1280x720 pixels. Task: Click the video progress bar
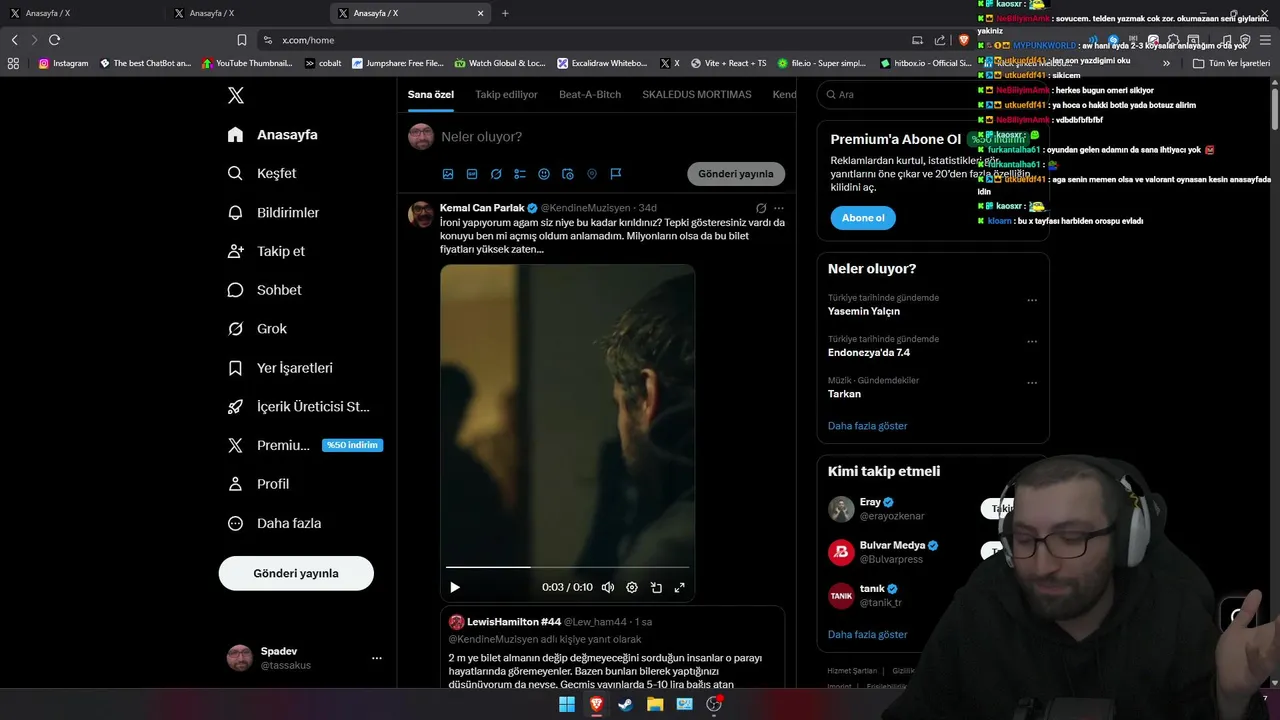pyautogui.click(x=567, y=567)
